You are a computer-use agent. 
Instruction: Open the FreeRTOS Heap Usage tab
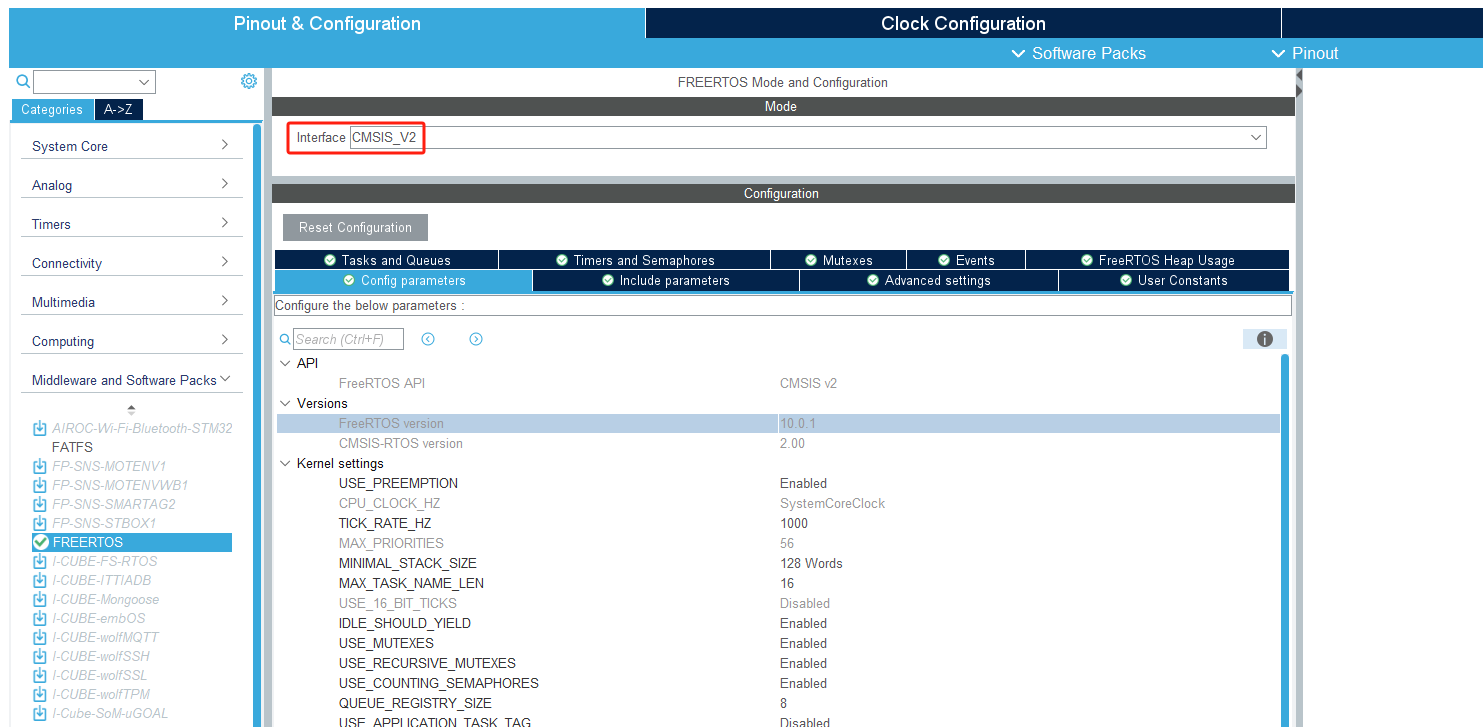(1157, 260)
